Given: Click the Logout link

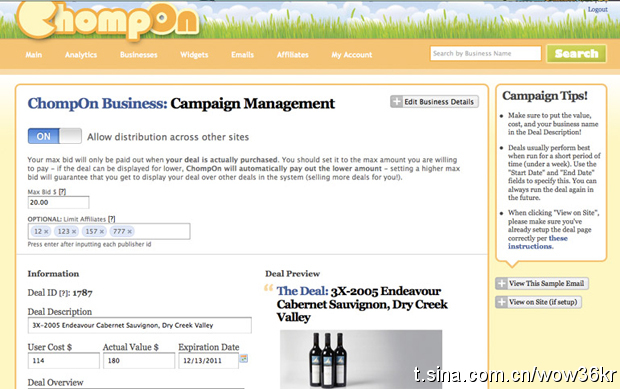Looking at the screenshot, I should (597, 9).
